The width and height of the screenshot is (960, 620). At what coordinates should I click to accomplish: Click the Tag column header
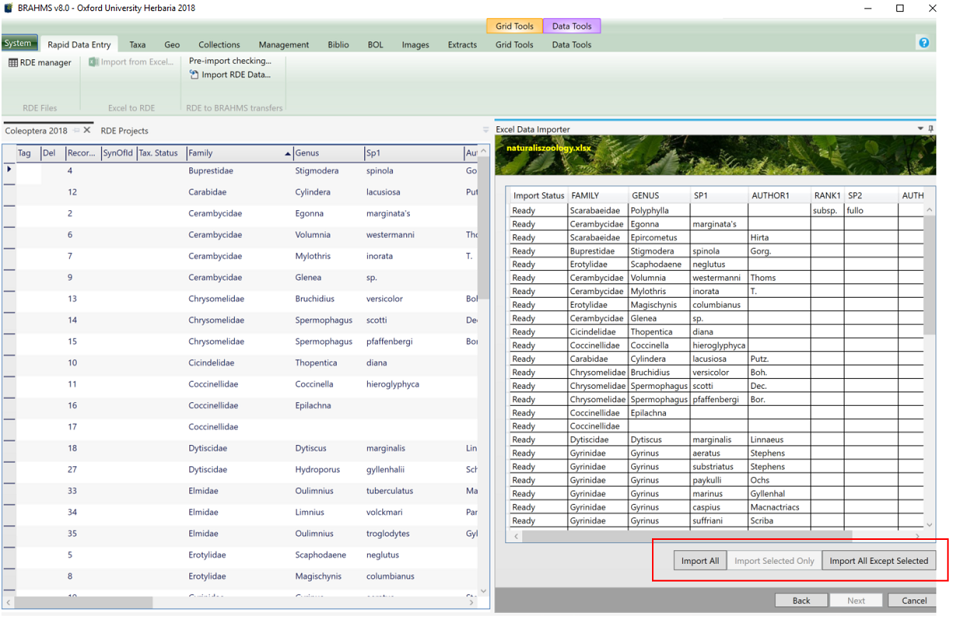point(28,153)
